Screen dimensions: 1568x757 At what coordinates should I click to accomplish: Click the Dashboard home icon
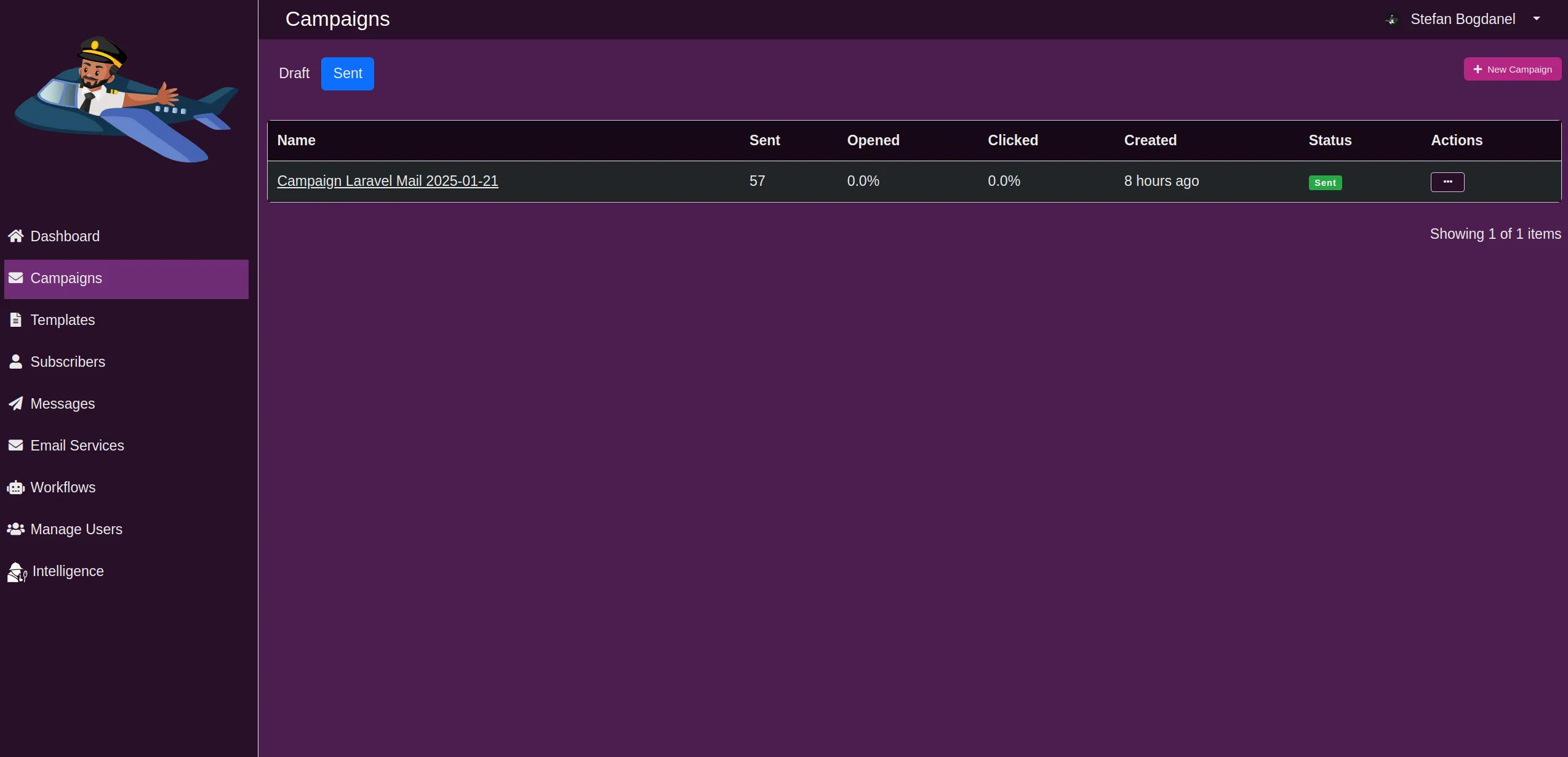[16, 236]
